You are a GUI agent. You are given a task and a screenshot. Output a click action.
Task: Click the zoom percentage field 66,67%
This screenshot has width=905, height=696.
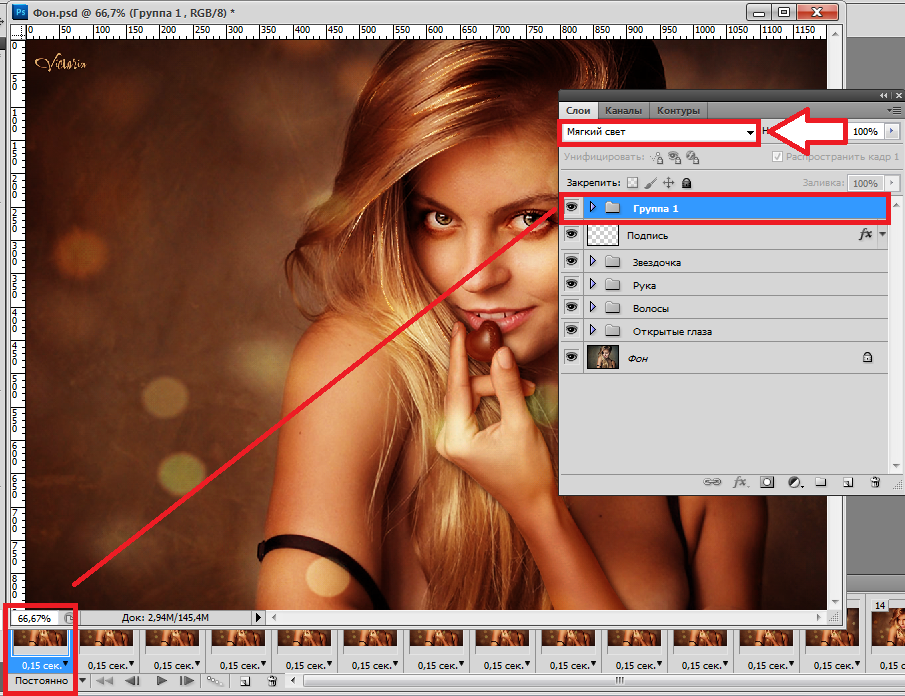(35, 618)
